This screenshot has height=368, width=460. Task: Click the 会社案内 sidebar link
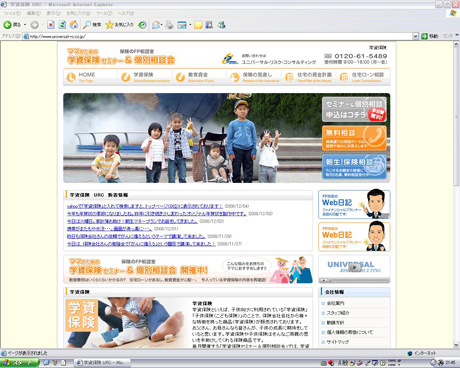tap(336, 303)
